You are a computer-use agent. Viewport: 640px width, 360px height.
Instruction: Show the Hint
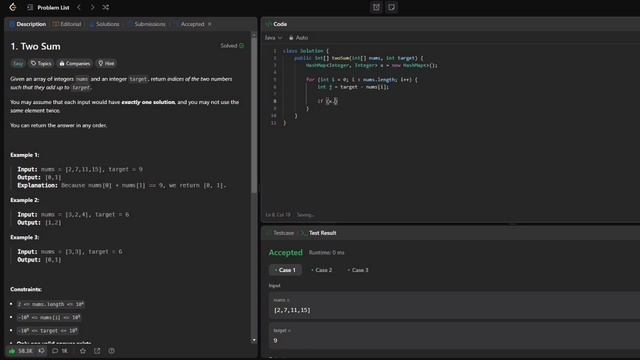106,63
